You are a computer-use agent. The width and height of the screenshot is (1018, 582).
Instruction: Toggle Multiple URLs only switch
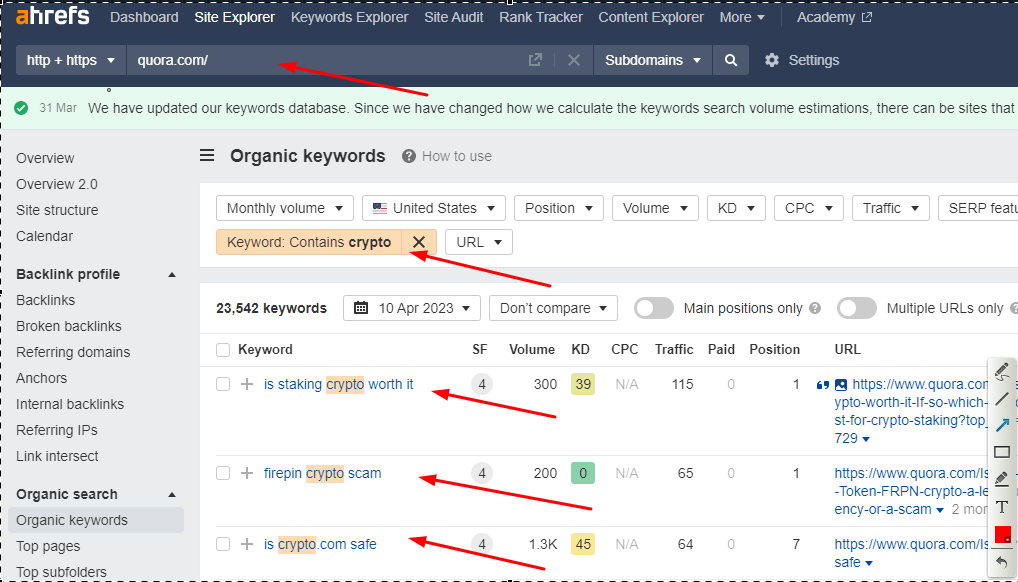(857, 309)
